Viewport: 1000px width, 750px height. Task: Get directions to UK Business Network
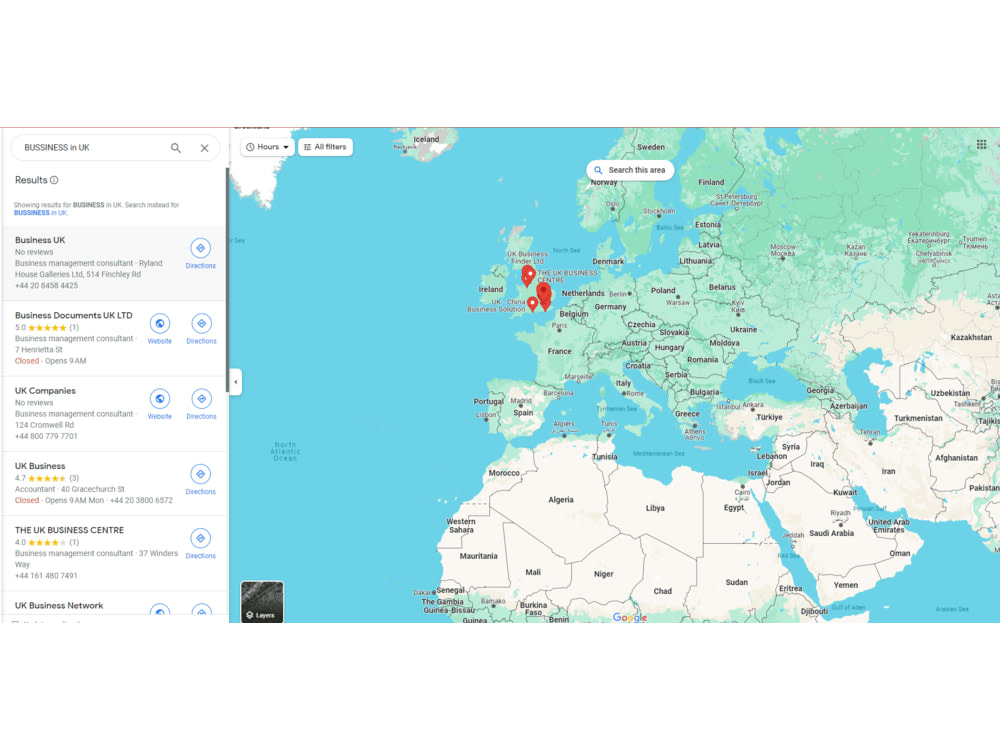pos(202,611)
